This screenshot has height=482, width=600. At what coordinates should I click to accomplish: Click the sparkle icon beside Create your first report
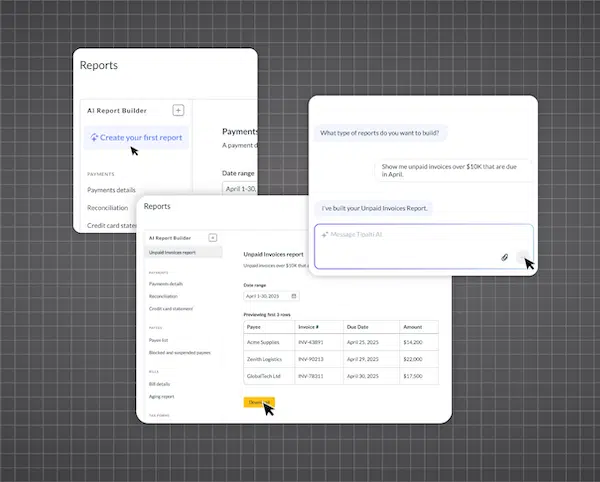(x=94, y=138)
